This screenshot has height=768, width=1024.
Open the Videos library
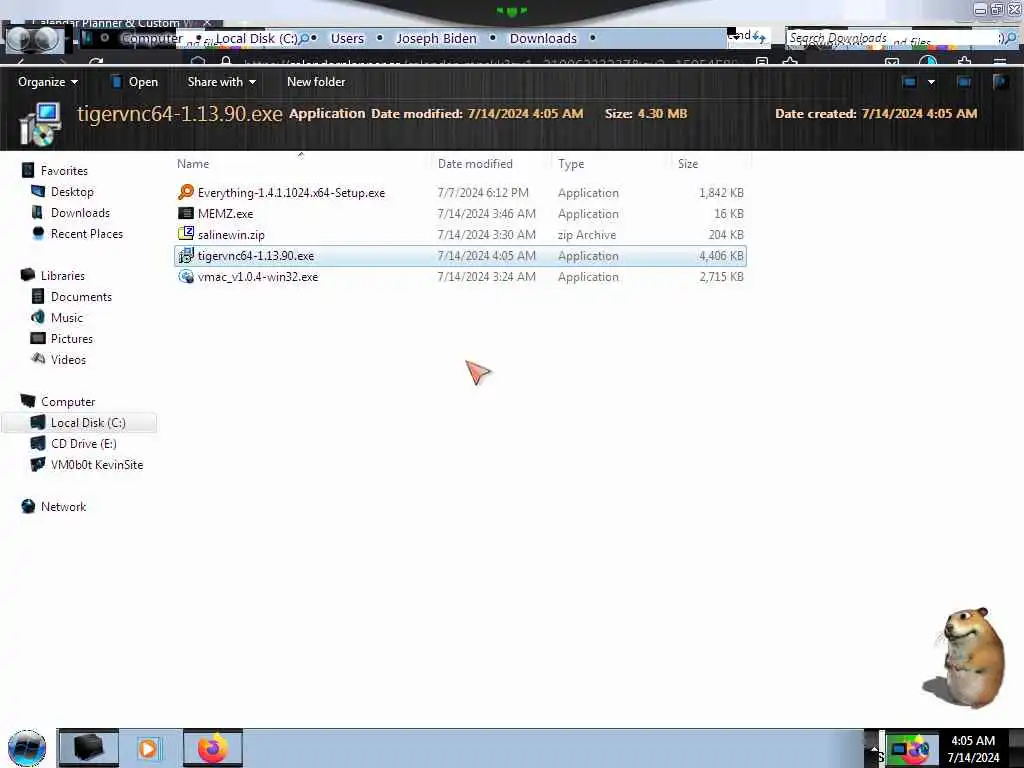[x=68, y=359]
